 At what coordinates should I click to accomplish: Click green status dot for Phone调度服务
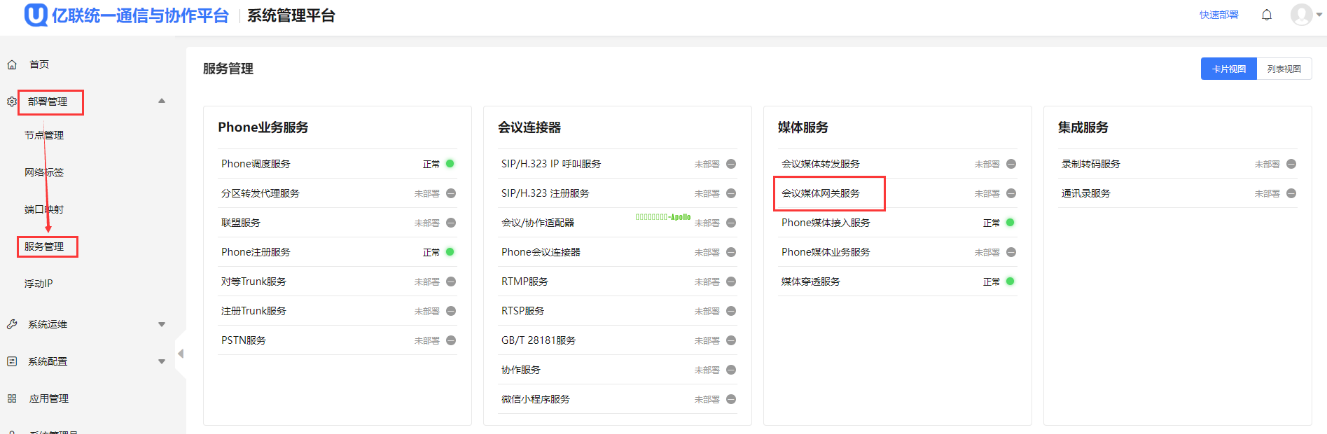coord(450,164)
